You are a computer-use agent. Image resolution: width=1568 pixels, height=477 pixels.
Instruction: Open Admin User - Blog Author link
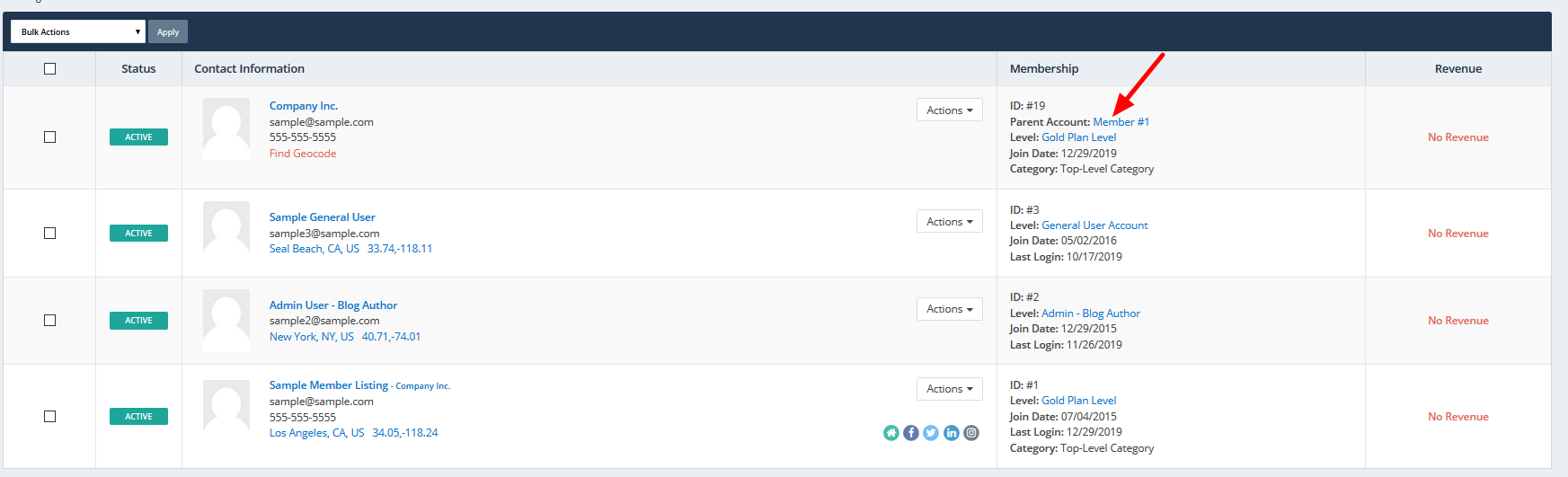pos(333,305)
